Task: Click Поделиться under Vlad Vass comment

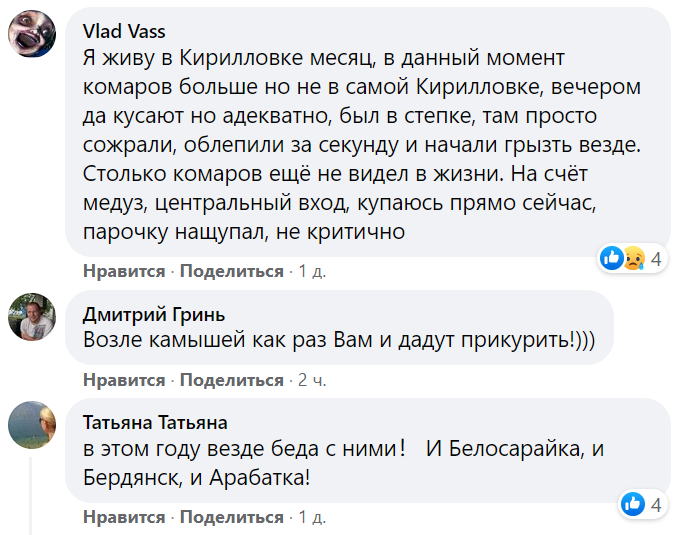Action: pyautogui.click(x=232, y=271)
